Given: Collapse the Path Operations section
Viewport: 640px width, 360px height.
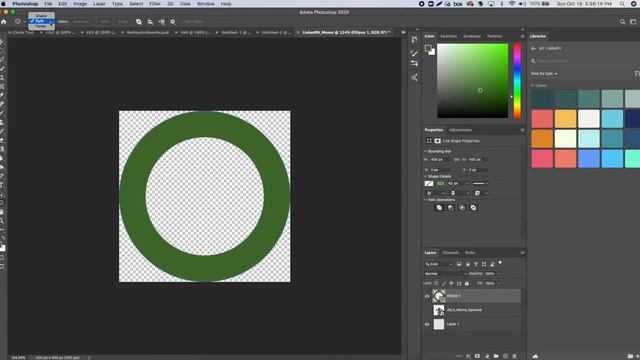Looking at the screenshot, I should [x=425, y=200].
